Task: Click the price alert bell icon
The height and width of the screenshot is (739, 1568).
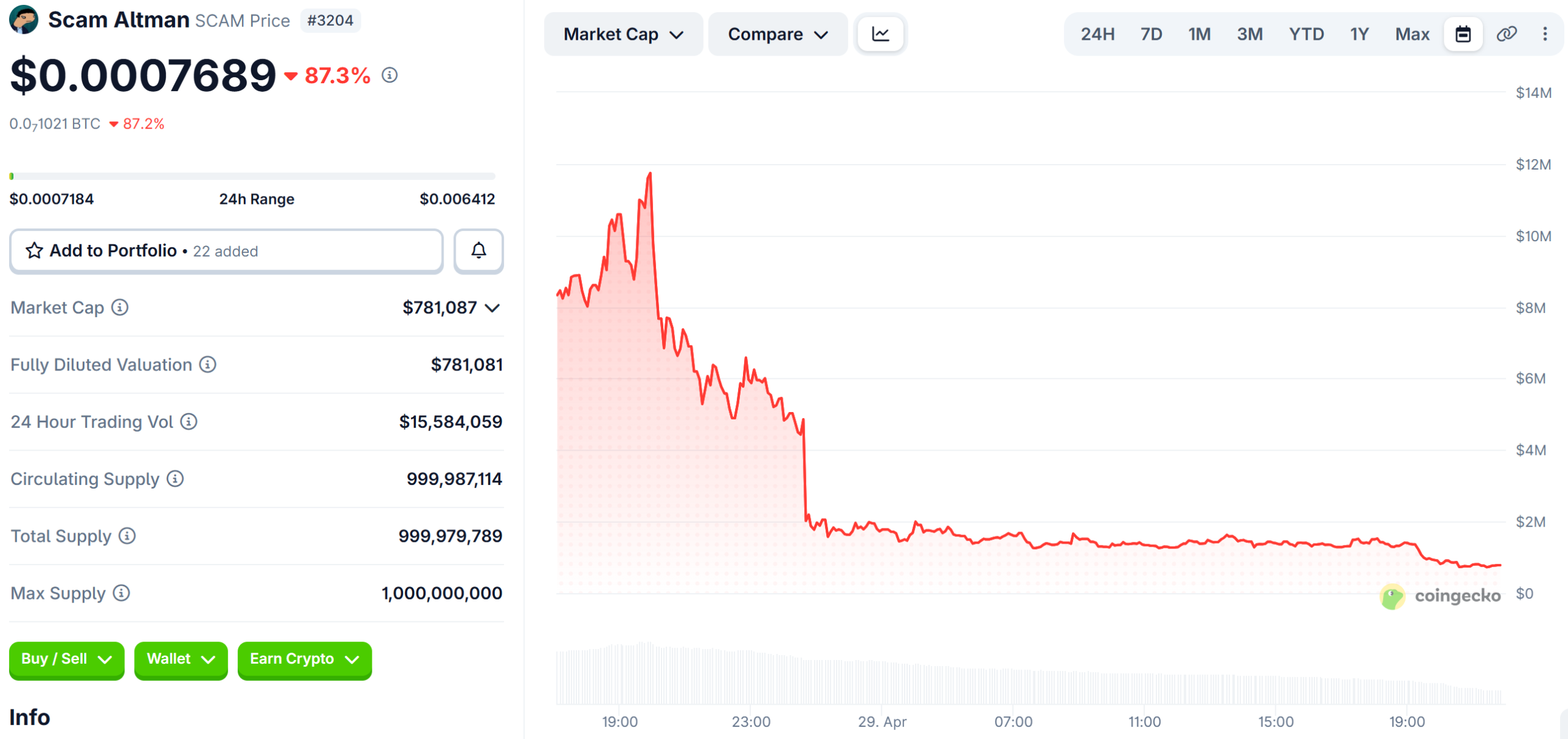Action: pyautogui.click(x=478, y=250)
